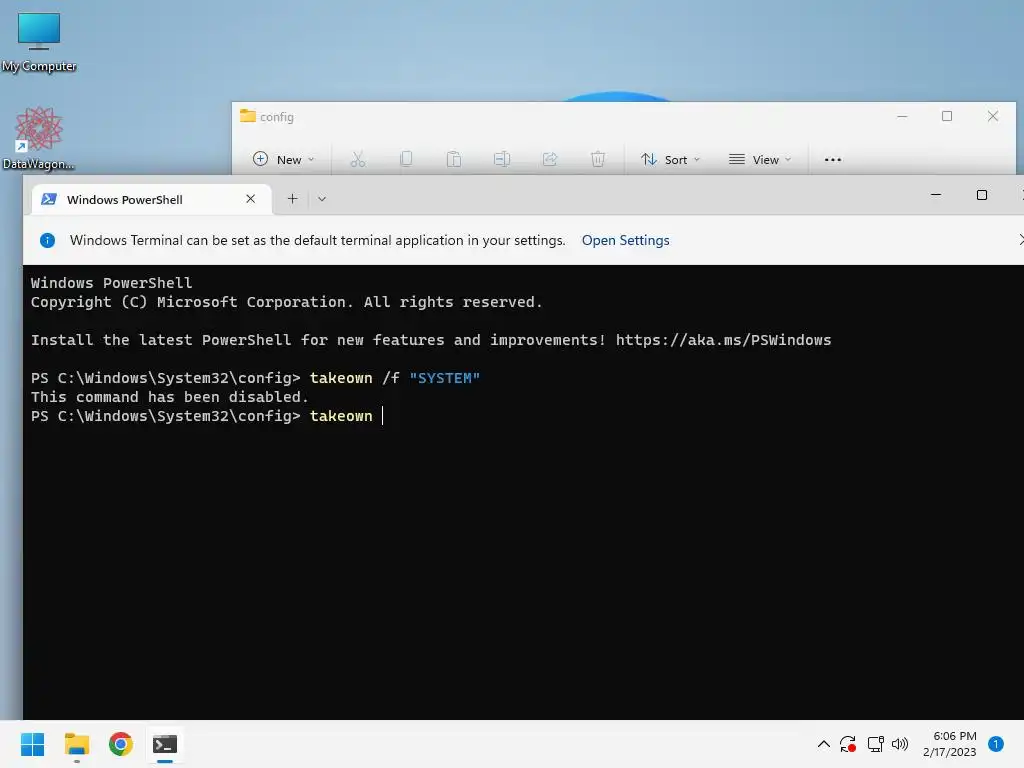Expand the terminal profile dropdown chevron
Screen dimensions: 1024x768
click(322, 199)
